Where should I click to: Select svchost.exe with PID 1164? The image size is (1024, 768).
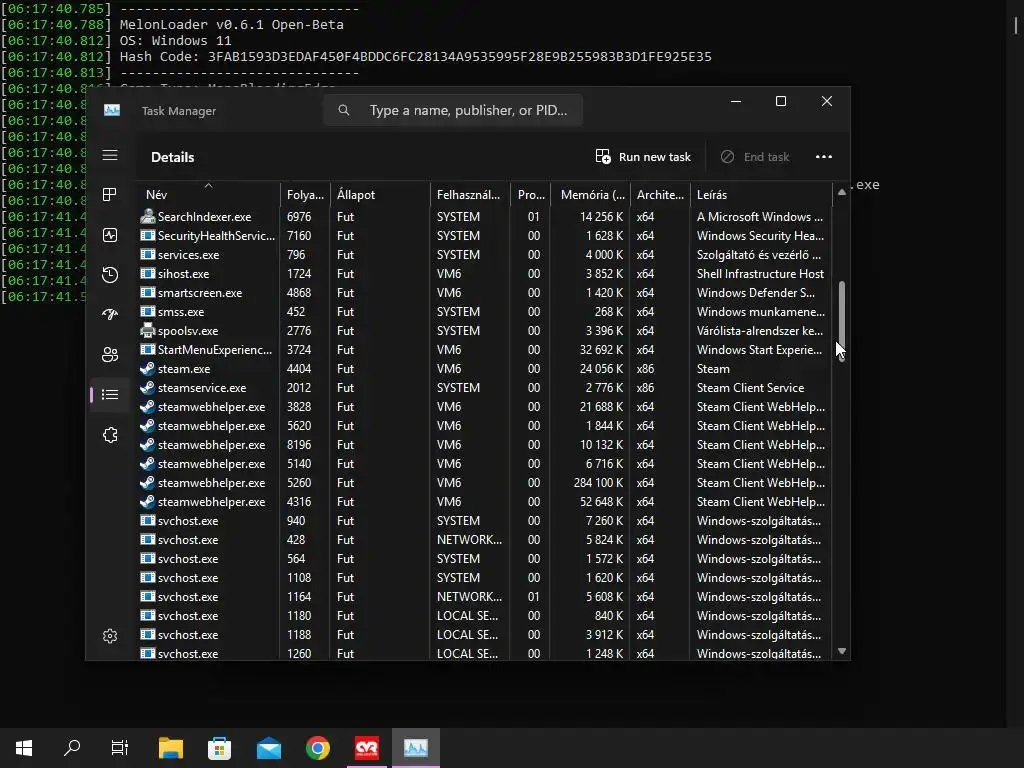pyautogui.click(x=485, y=596)
